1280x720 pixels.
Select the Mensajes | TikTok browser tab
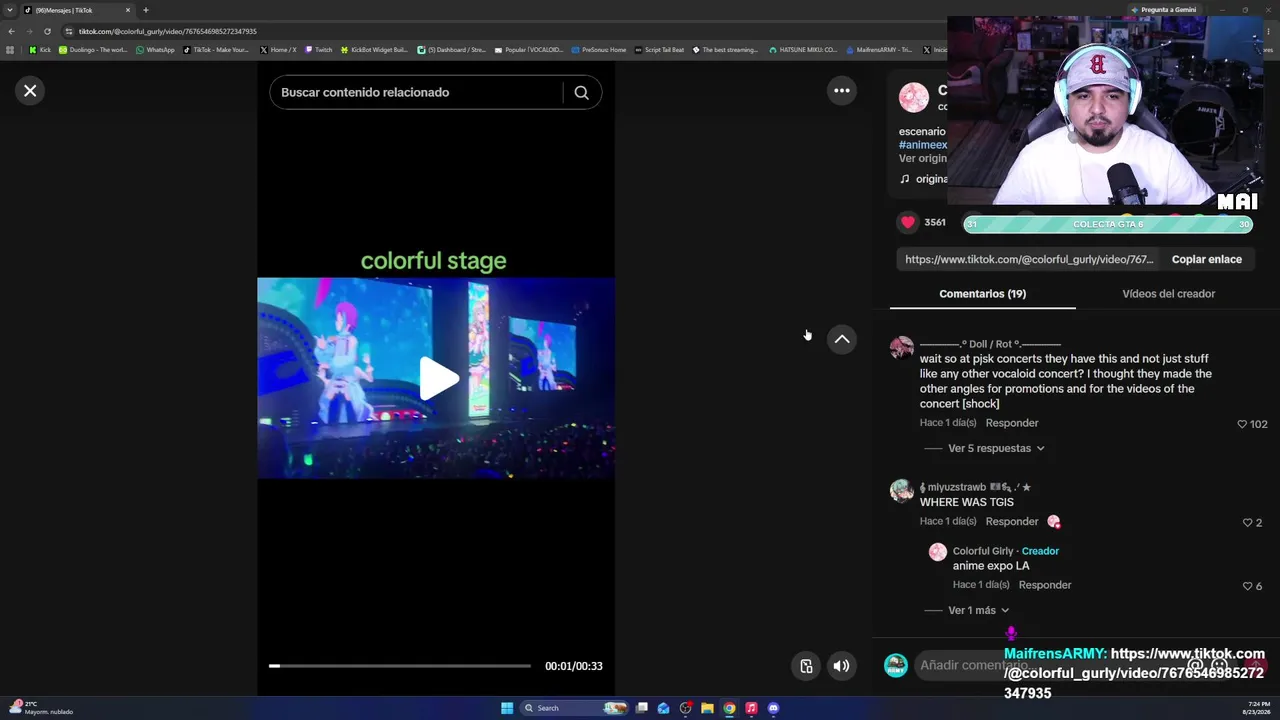pyautogui.click(x=78, y=10)
